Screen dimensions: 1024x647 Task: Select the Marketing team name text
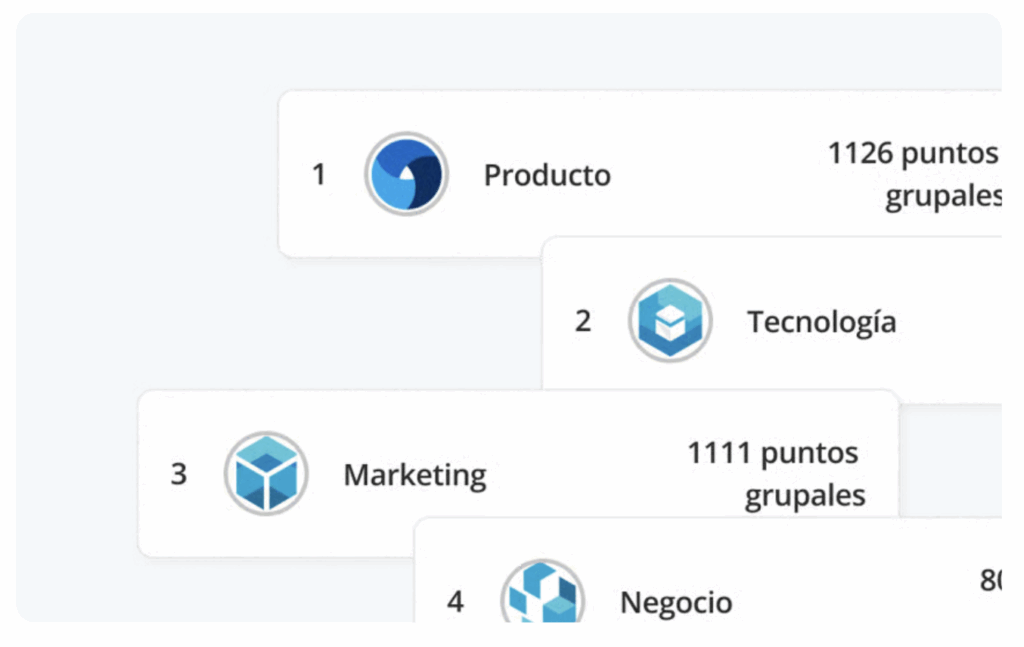pos(414,475)
